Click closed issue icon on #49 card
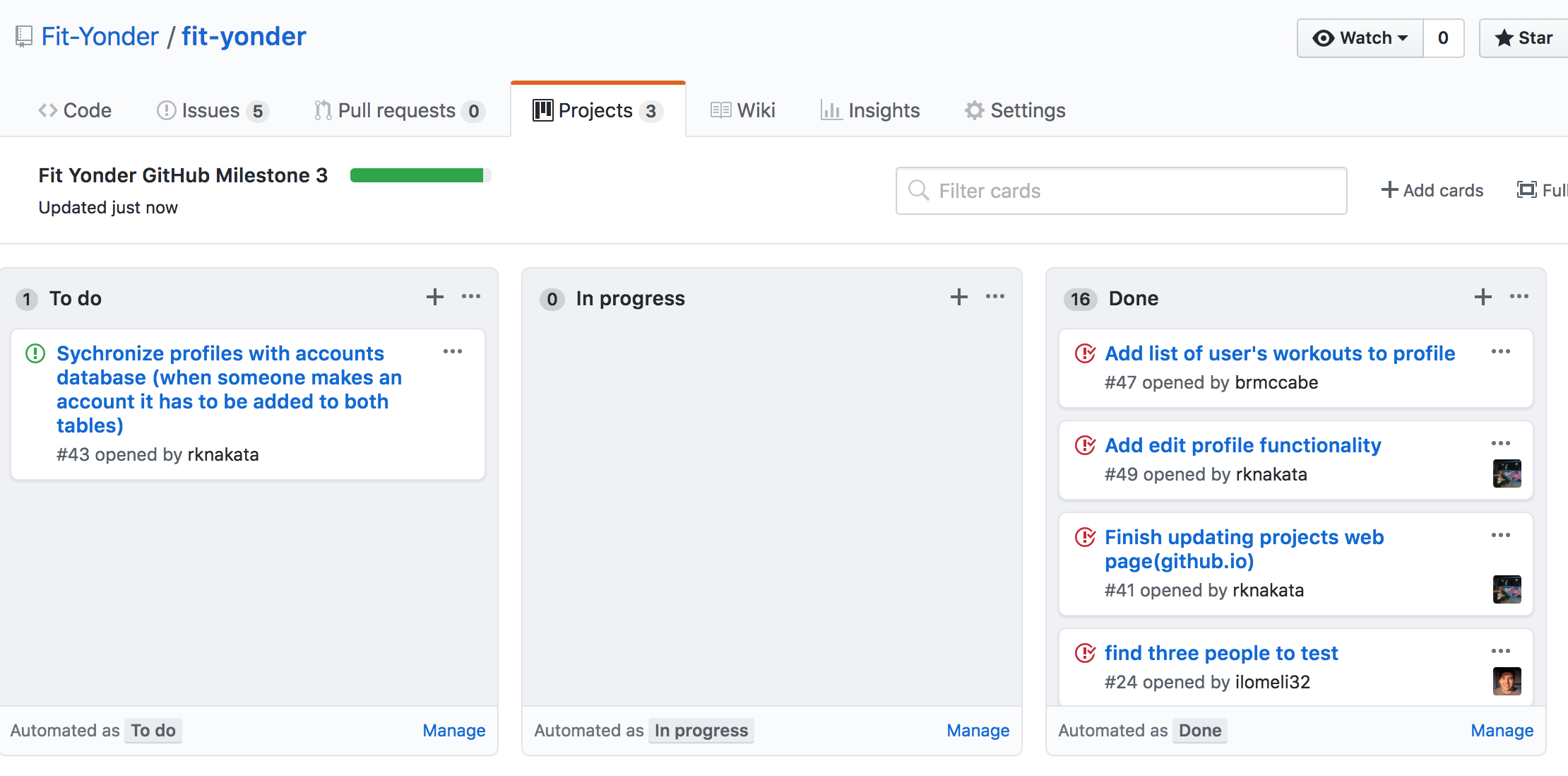 coord(1085,445)
